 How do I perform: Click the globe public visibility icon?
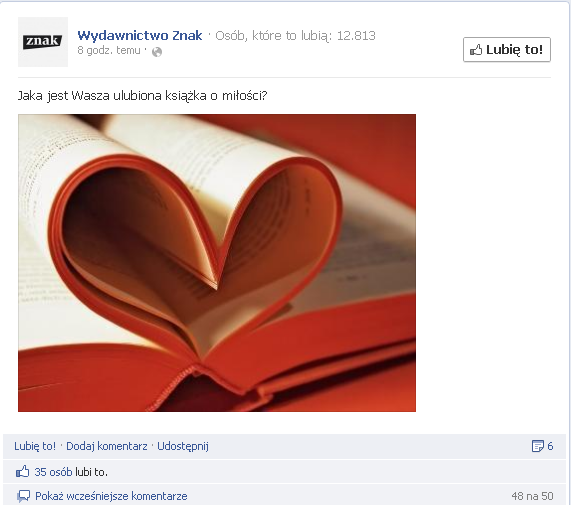pyautogui.click(x=157, y=52)
